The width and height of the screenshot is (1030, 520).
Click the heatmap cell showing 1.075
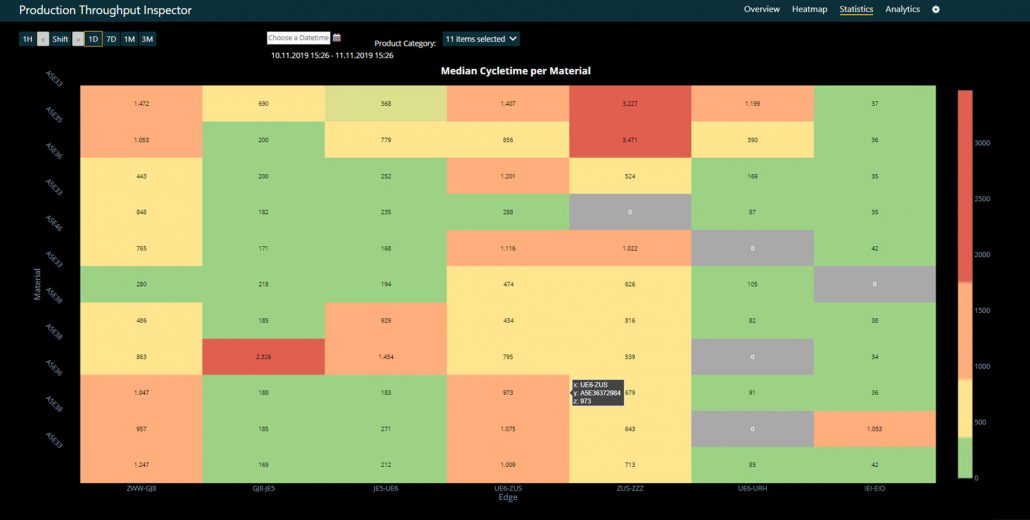(508, 429)
